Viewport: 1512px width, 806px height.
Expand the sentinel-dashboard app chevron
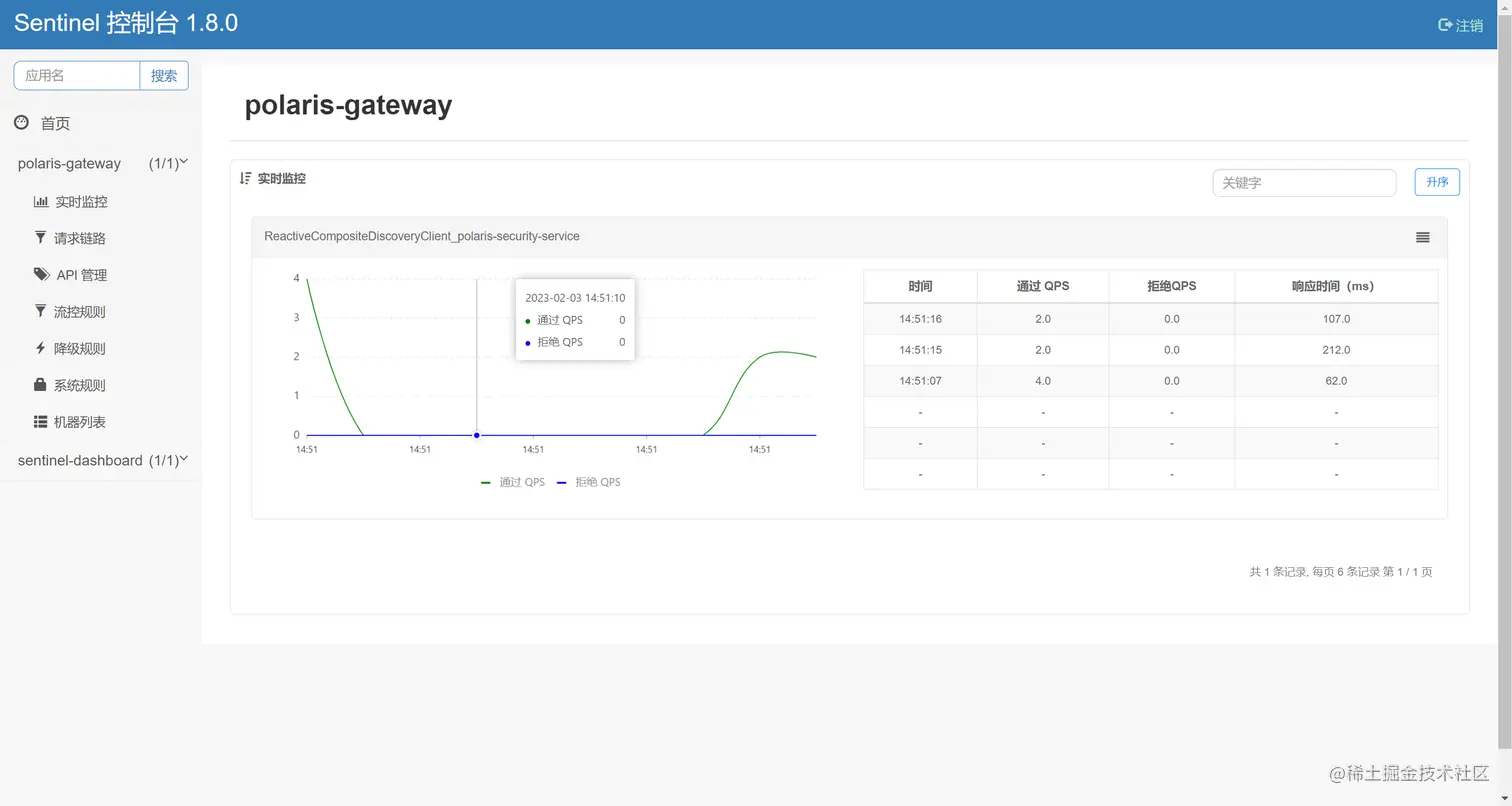click(x=183, y=459)
